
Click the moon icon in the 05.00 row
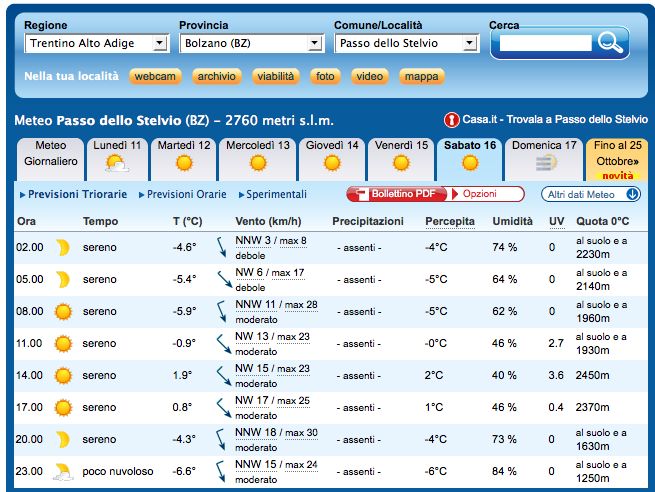tap(63, 279)
